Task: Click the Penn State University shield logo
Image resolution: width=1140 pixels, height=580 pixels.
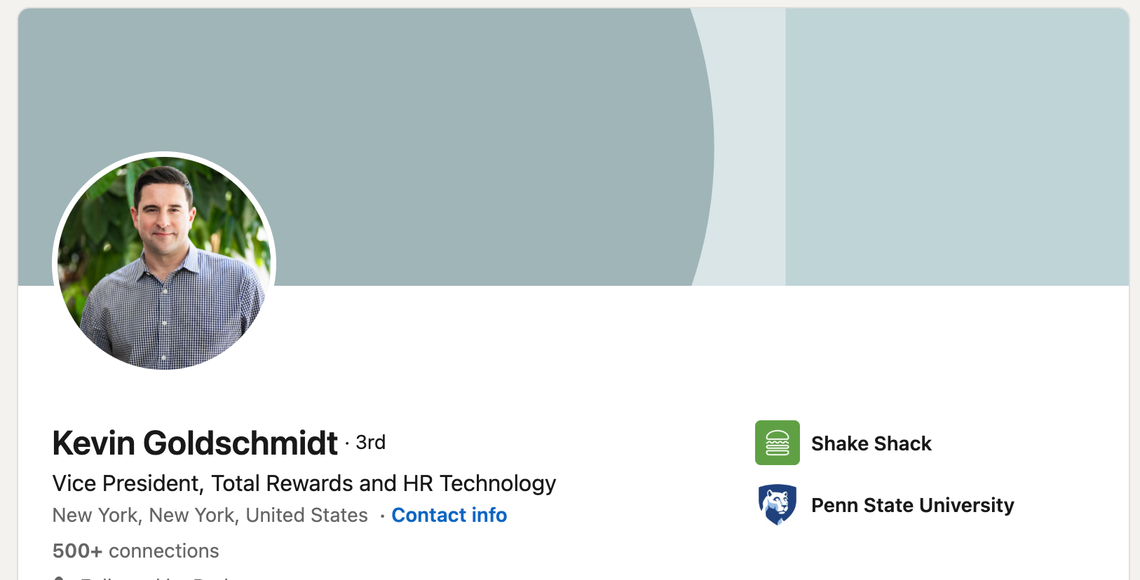Action: pos(777,505)
